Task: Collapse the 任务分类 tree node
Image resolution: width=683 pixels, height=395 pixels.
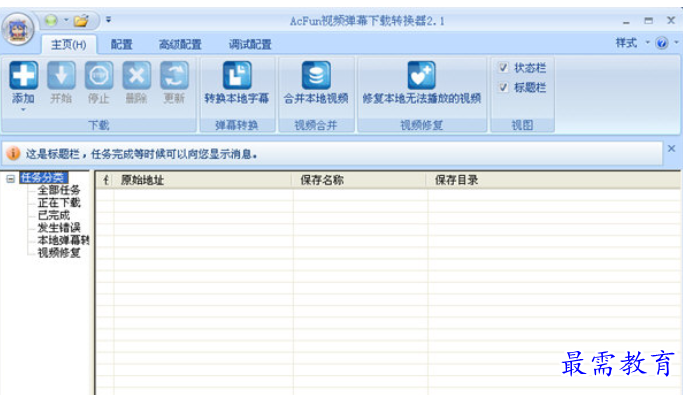Action: click(10, 179)
